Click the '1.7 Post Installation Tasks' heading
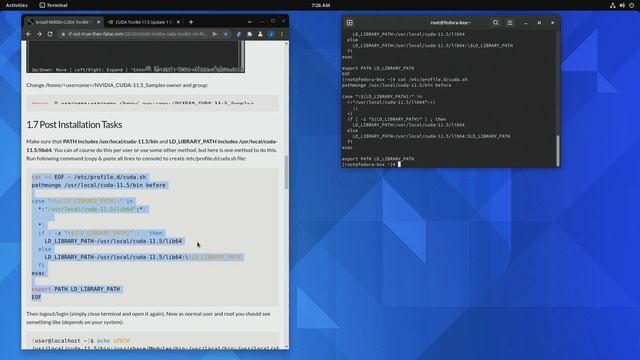The height and width of the screenshot is (360, 640). (74, 124)
